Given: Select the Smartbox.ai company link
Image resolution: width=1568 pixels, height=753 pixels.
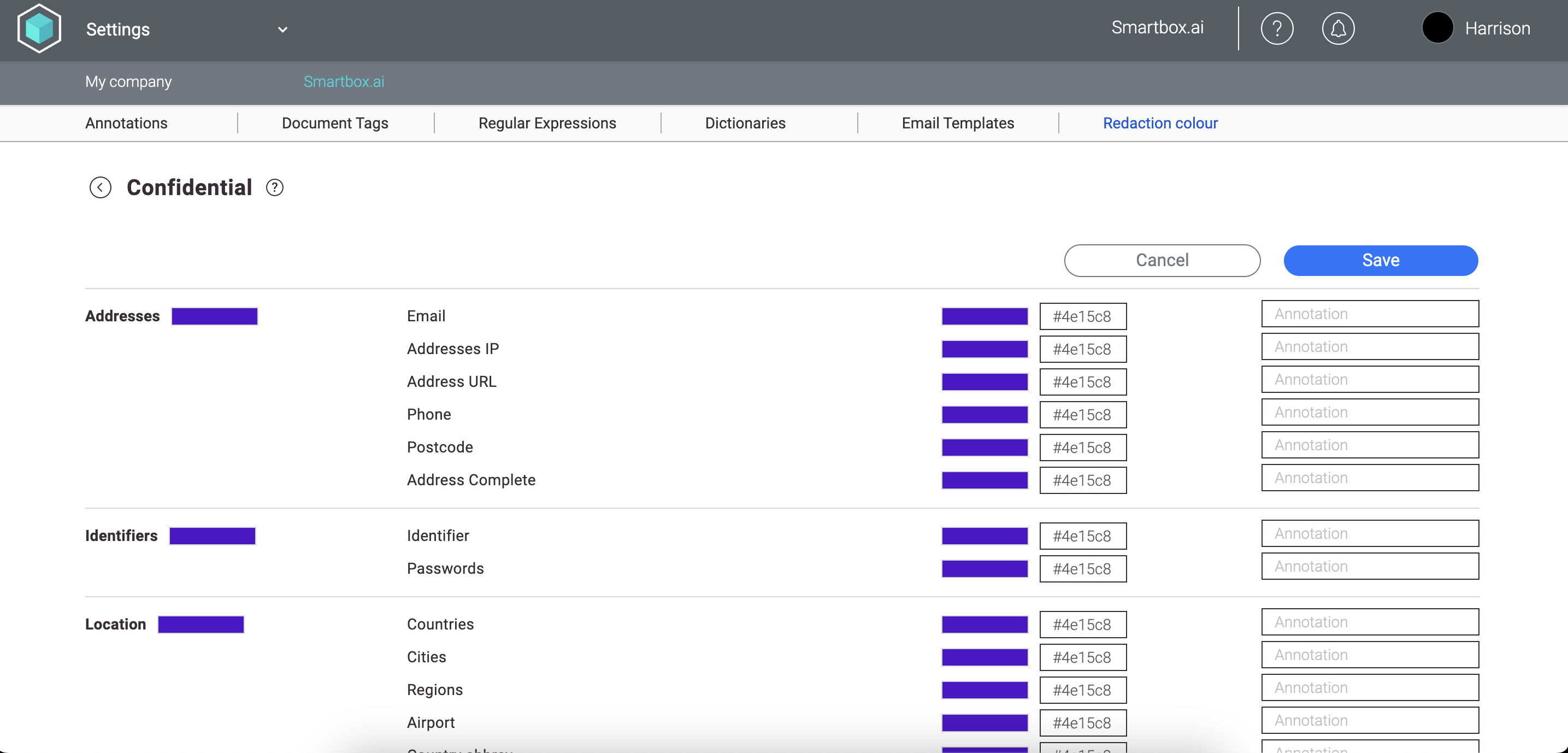Looking at the screenshot, I should click(343, 81).
